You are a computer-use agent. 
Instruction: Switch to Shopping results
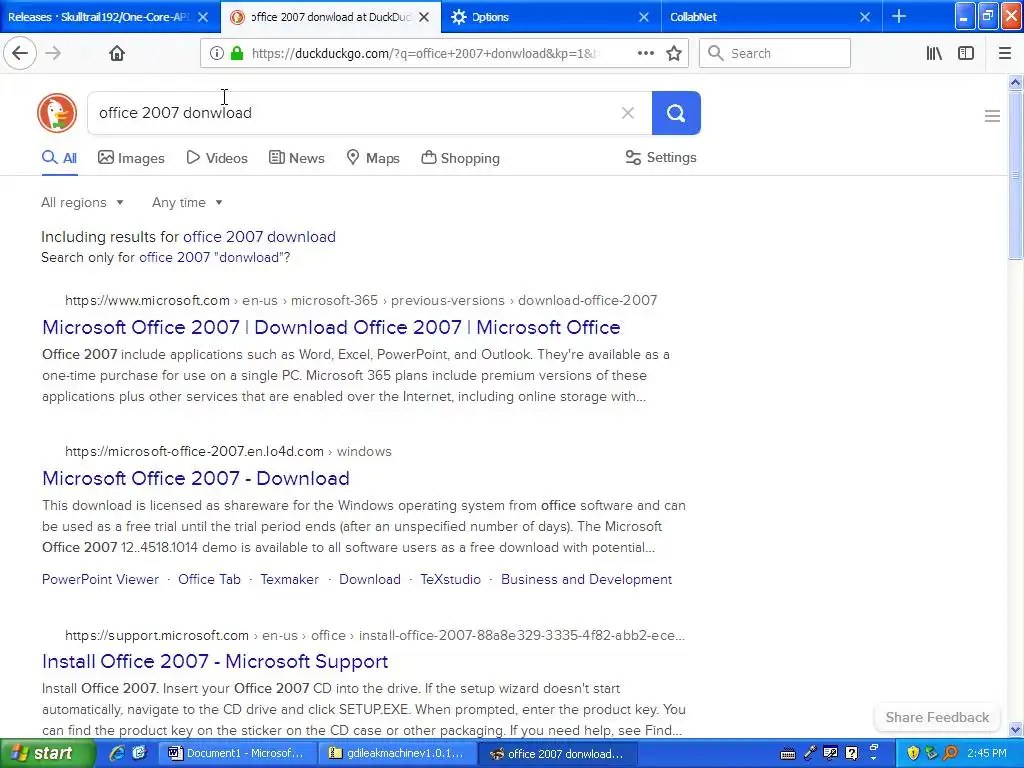(x=460, y=158)
